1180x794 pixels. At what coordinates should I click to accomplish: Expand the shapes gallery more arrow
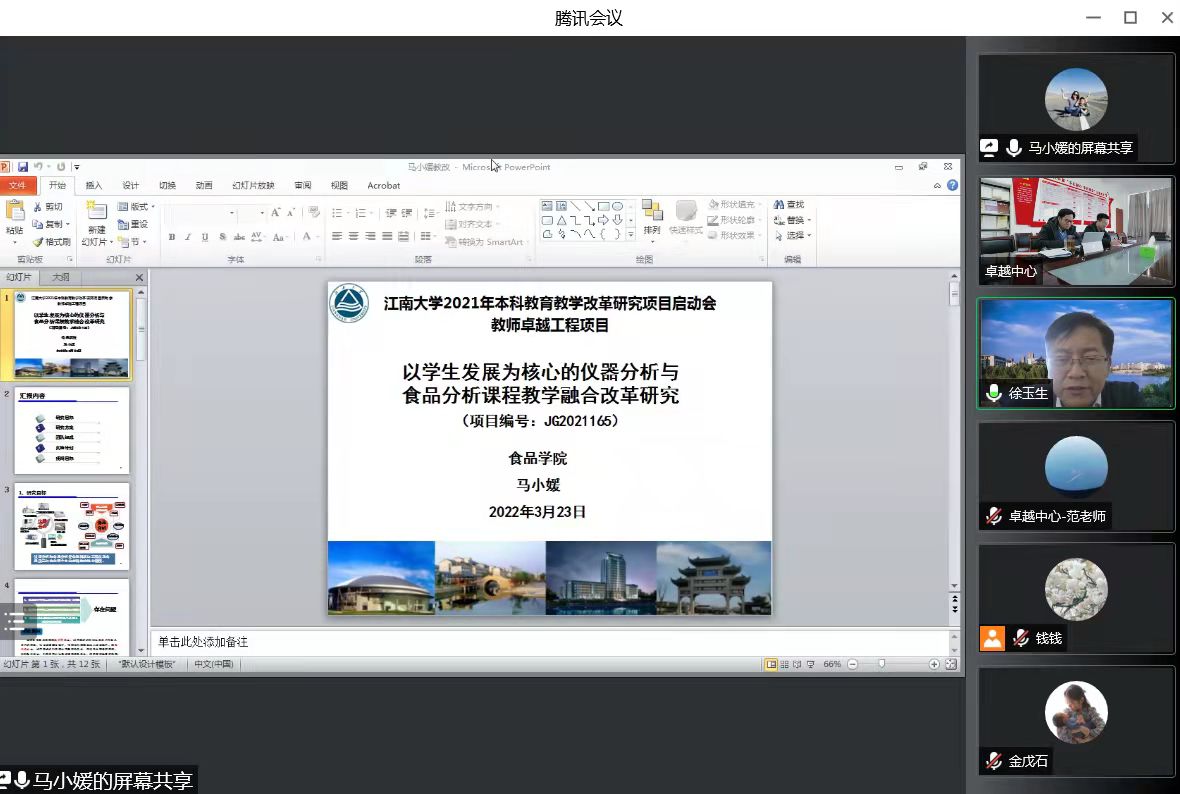[631, 235]
